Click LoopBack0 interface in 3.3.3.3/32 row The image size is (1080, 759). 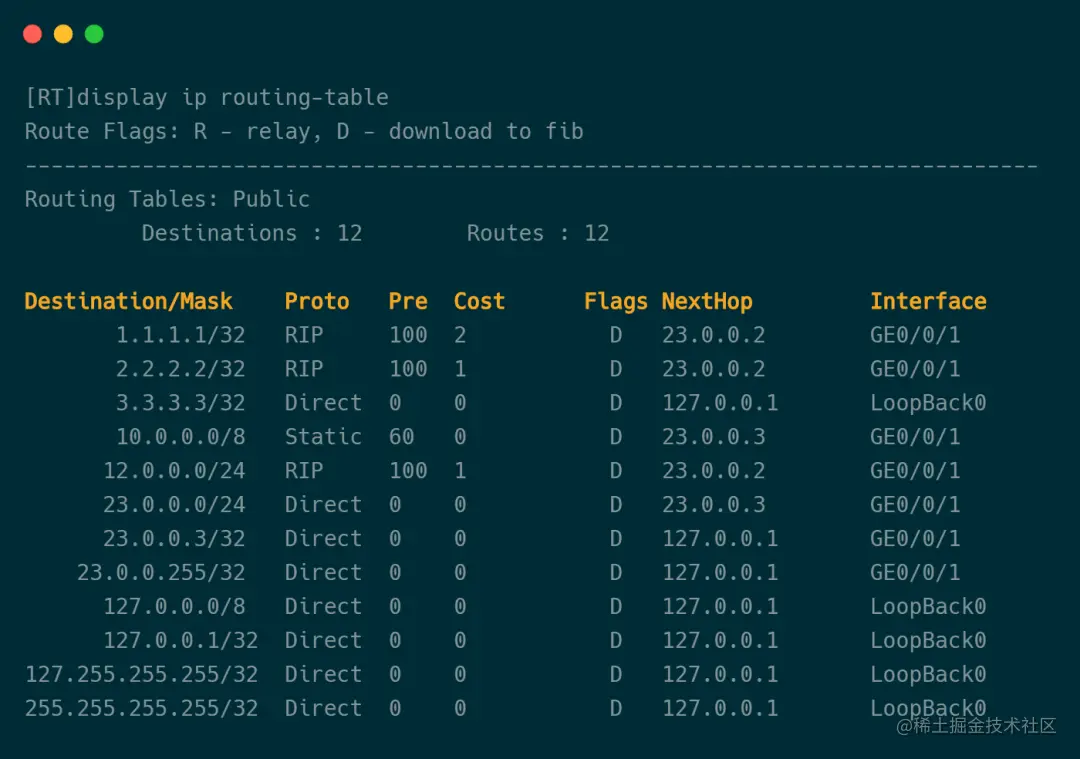tap(928, 402)
